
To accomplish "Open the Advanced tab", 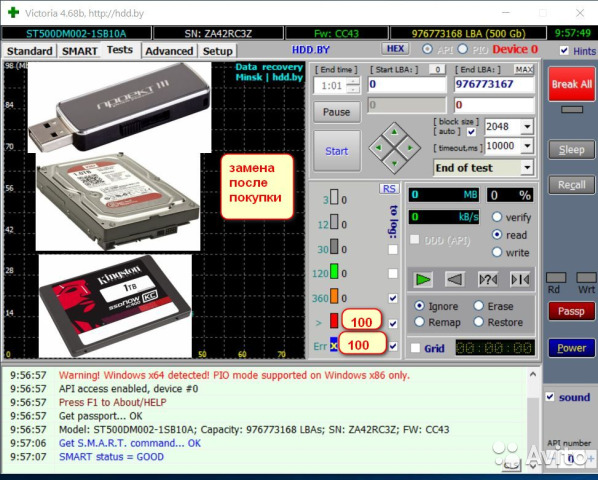I will tap(169, 51).
